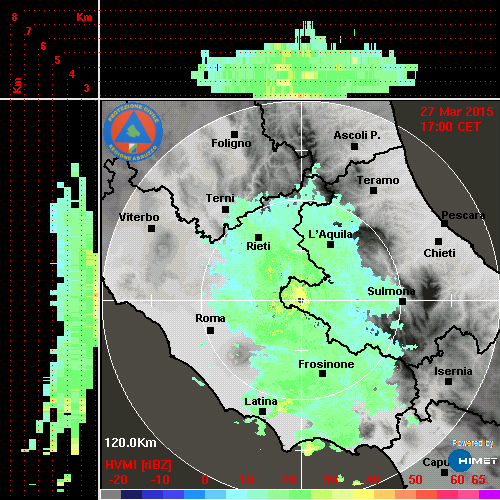Click the radar center crosshair point
The image size is (500, 500).
click(x=301, y=300)
